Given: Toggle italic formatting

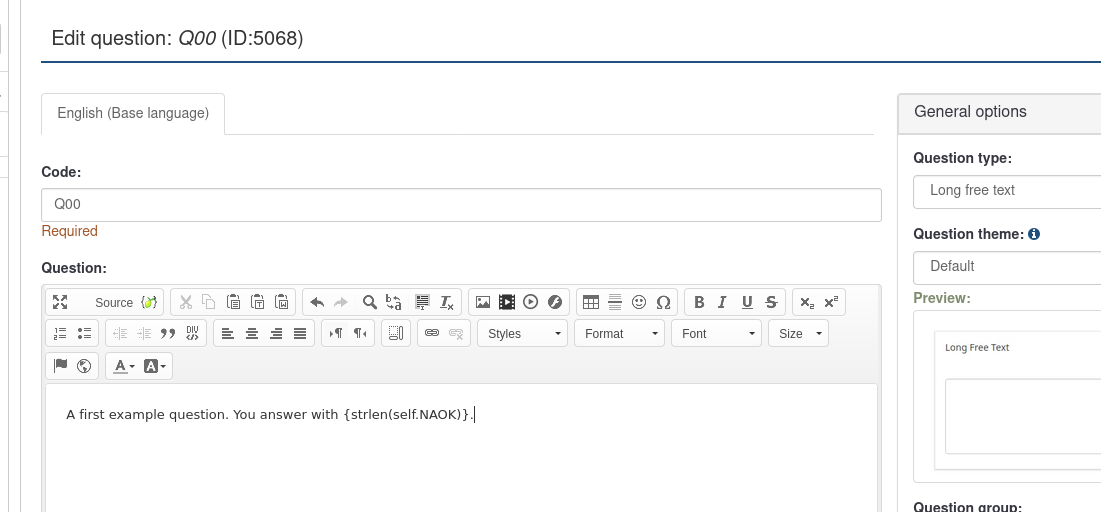Looking at the screenshot, I should tap(722, 302).
